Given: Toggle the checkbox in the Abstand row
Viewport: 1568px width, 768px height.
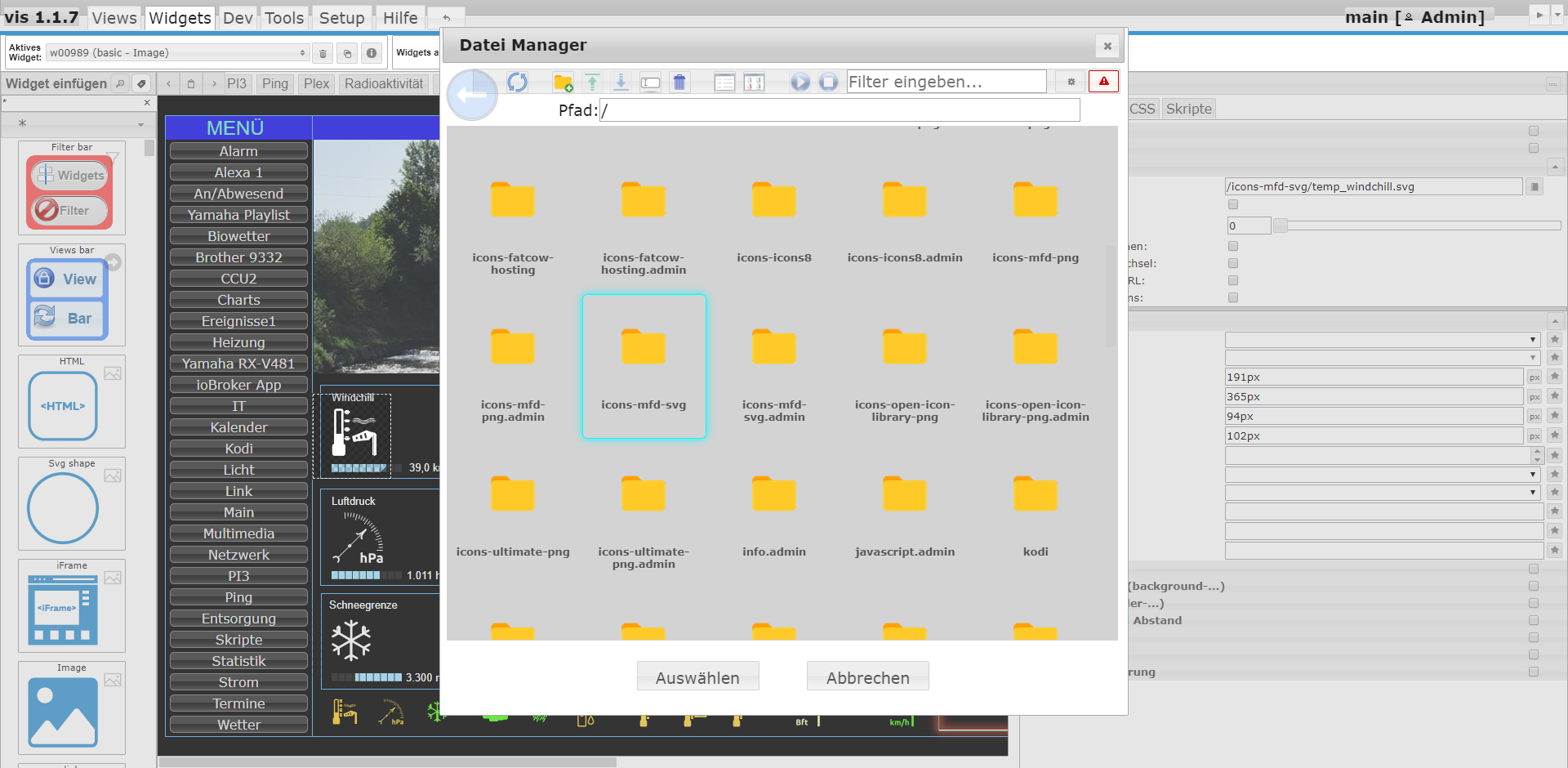Looking at the screenshot, I should tap(1534, 620).
